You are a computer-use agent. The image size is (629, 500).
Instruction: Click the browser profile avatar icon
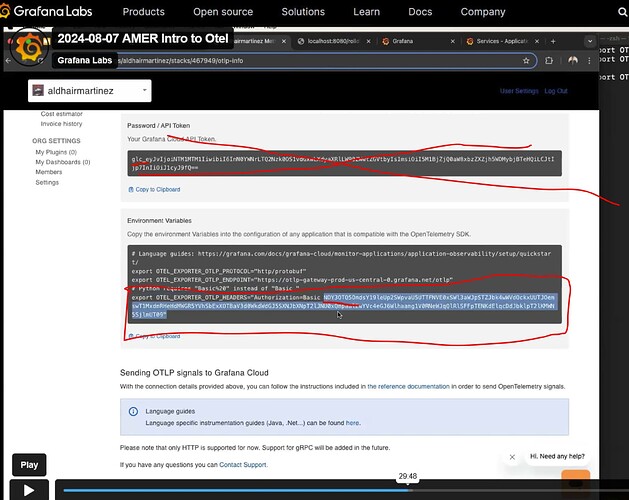(573, 61)
